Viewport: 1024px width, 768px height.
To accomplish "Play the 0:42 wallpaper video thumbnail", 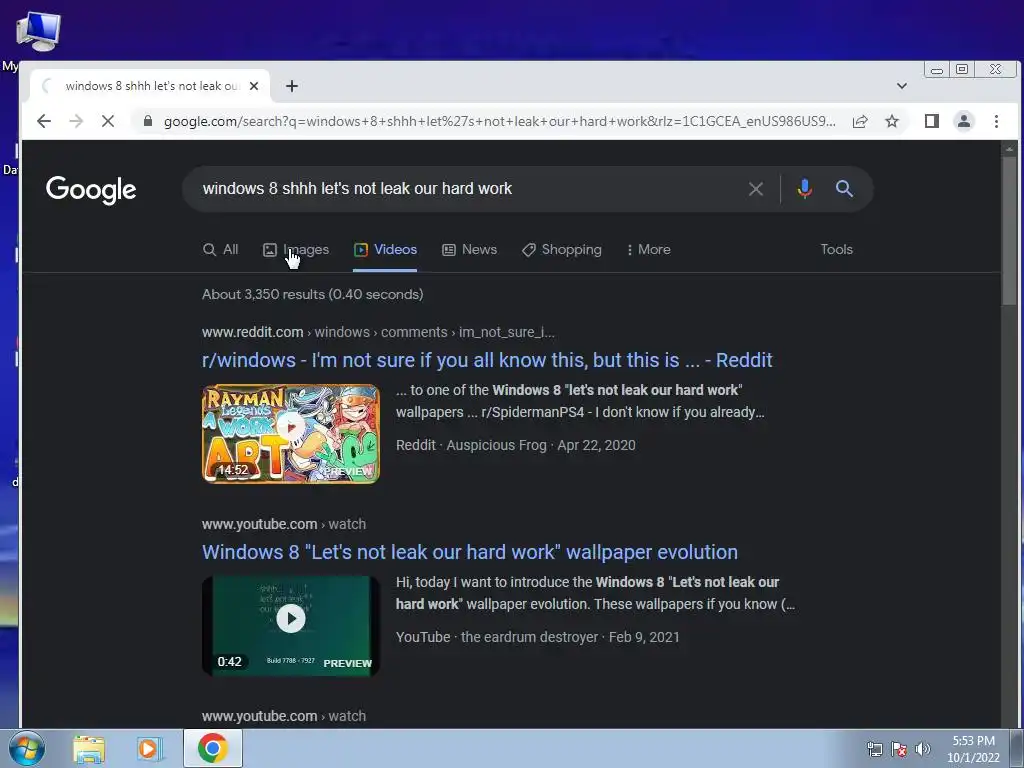I will pos(291,626).
